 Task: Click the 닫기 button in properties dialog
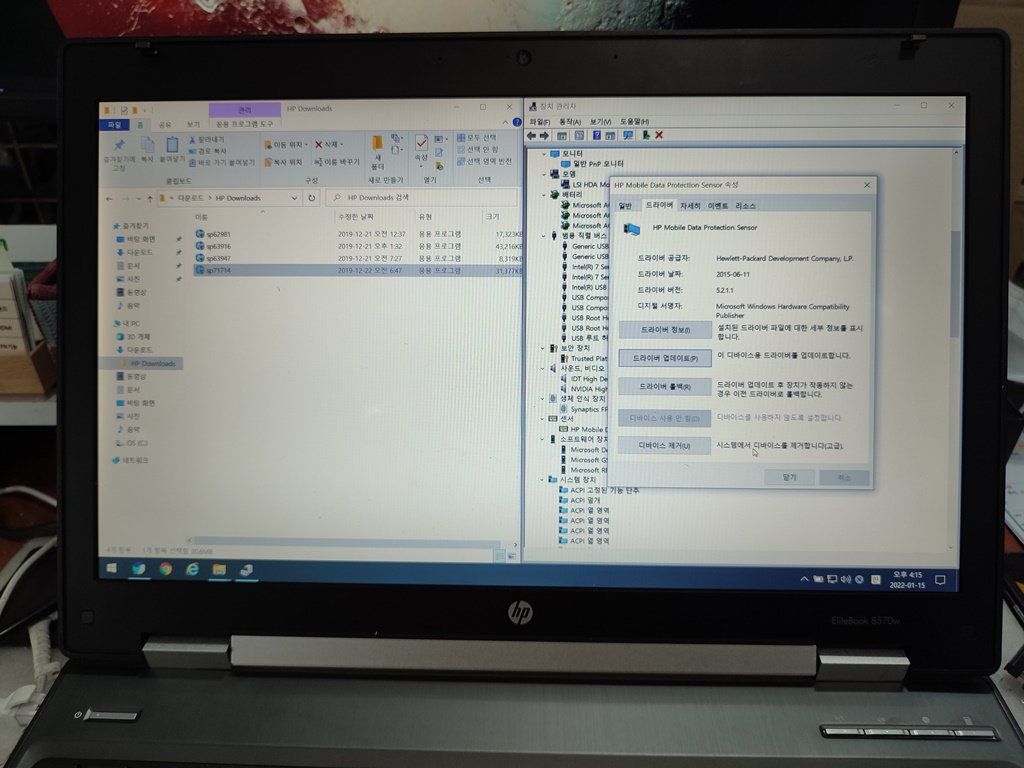coord(790,477)
